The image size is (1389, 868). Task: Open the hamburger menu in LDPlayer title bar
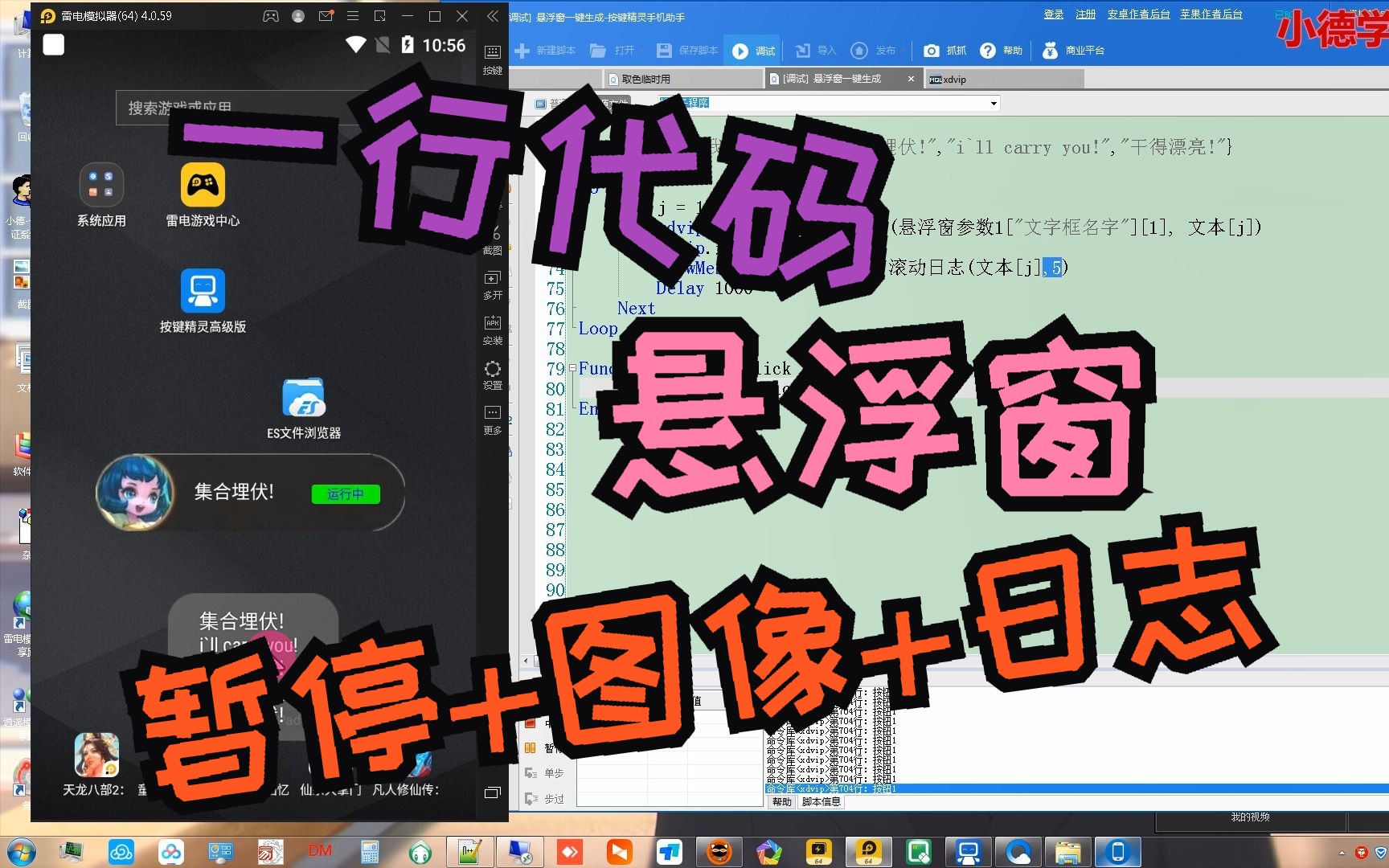353,16
